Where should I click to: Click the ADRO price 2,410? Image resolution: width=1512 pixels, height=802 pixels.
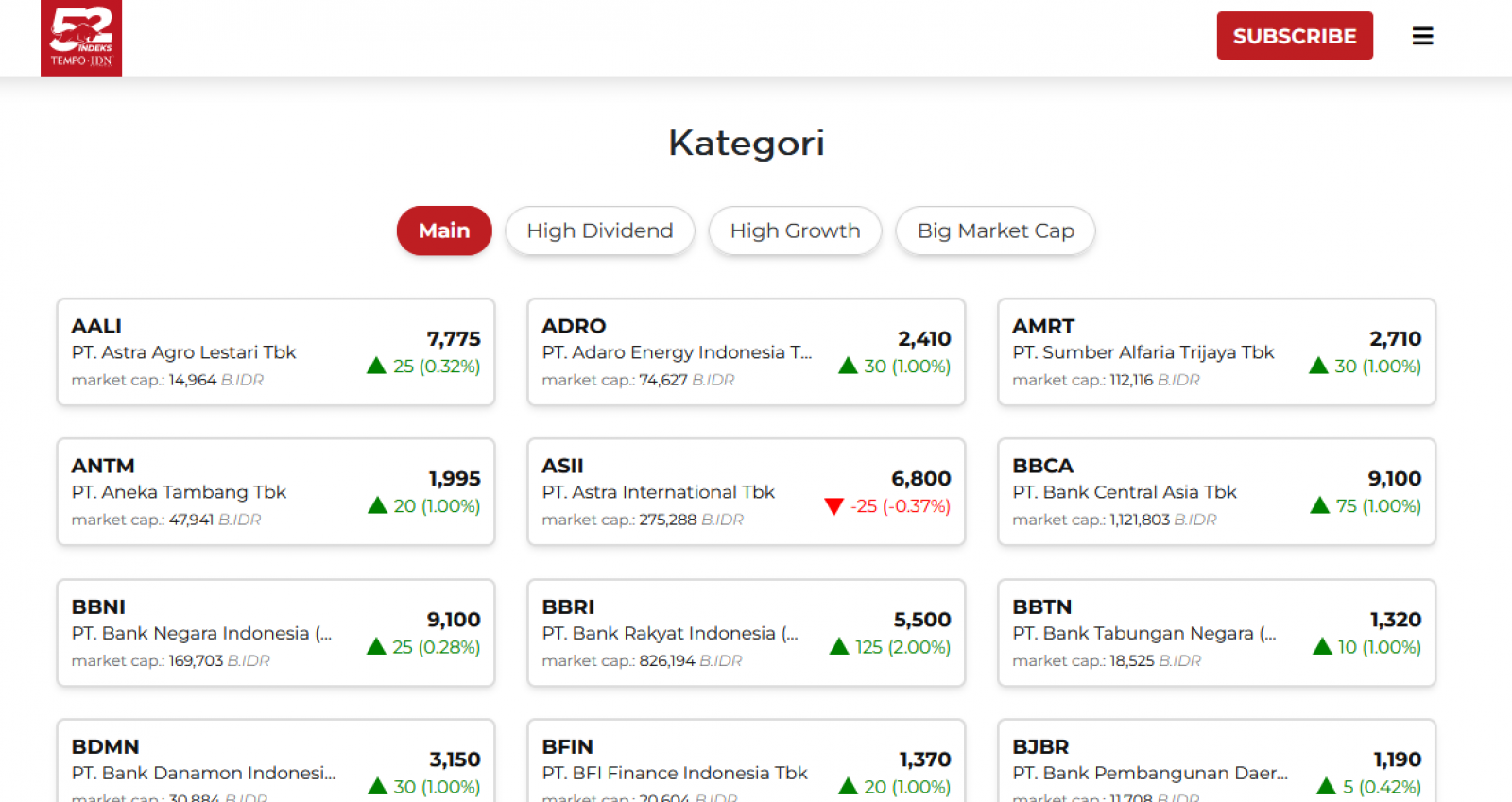pyautogui.click(x=924, y=338)
